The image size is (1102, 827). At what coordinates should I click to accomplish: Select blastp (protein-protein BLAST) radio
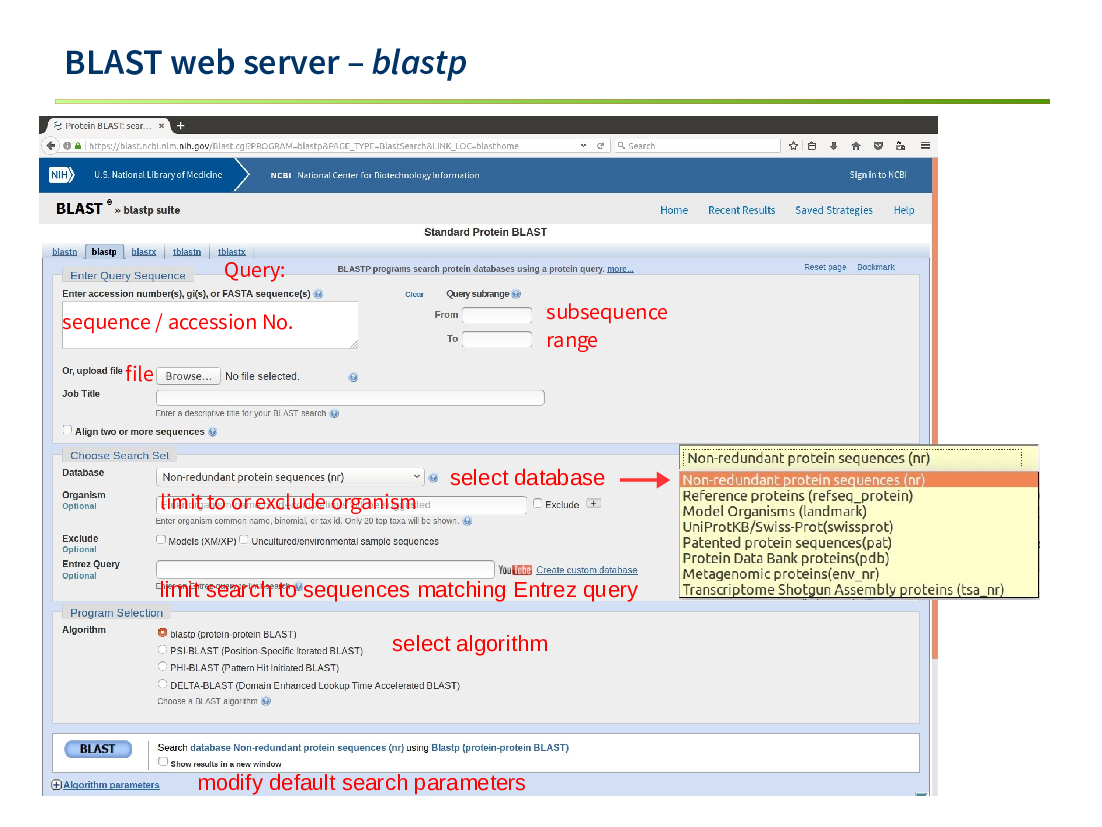click(x=162, y=632)
